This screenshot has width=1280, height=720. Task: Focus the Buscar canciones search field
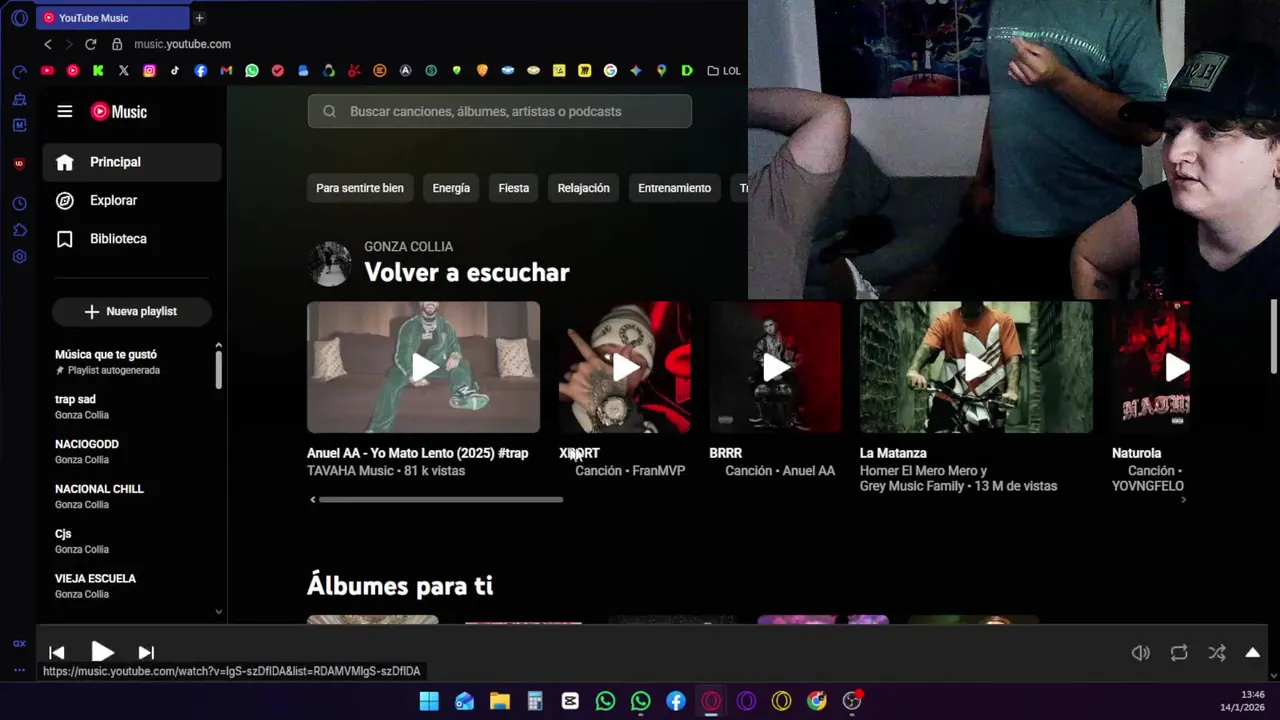pos(499,111)
